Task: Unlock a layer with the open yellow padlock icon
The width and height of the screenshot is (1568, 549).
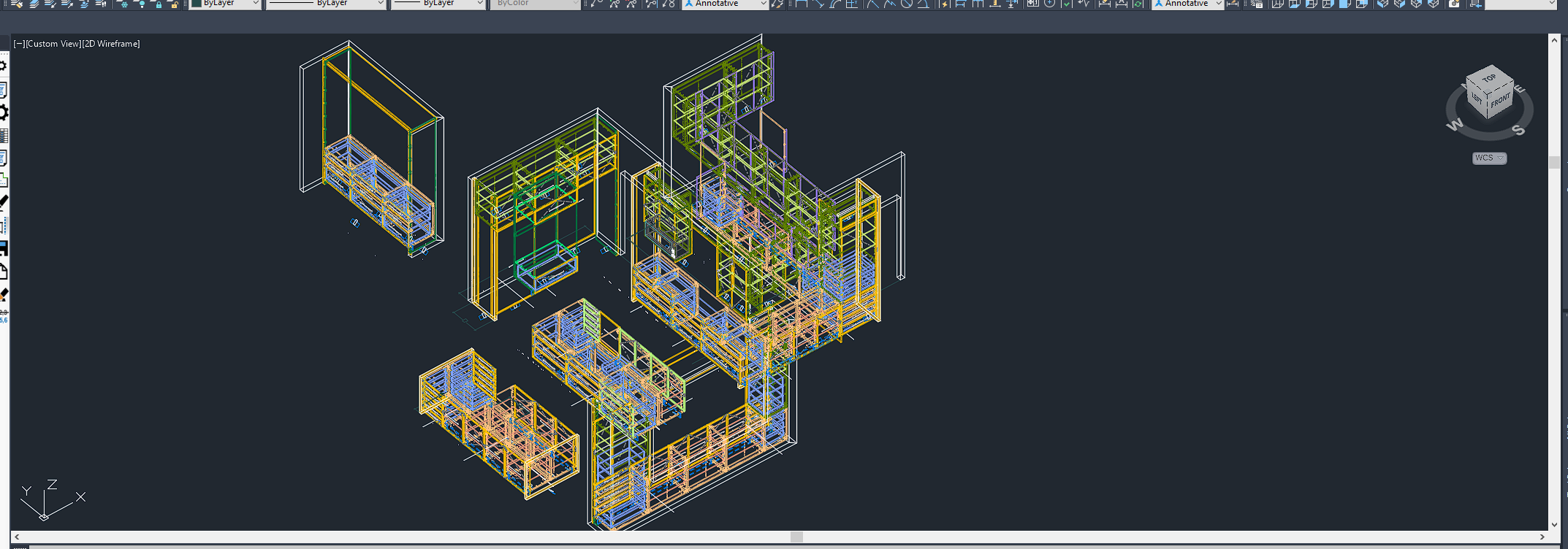Action: point(174,4)
